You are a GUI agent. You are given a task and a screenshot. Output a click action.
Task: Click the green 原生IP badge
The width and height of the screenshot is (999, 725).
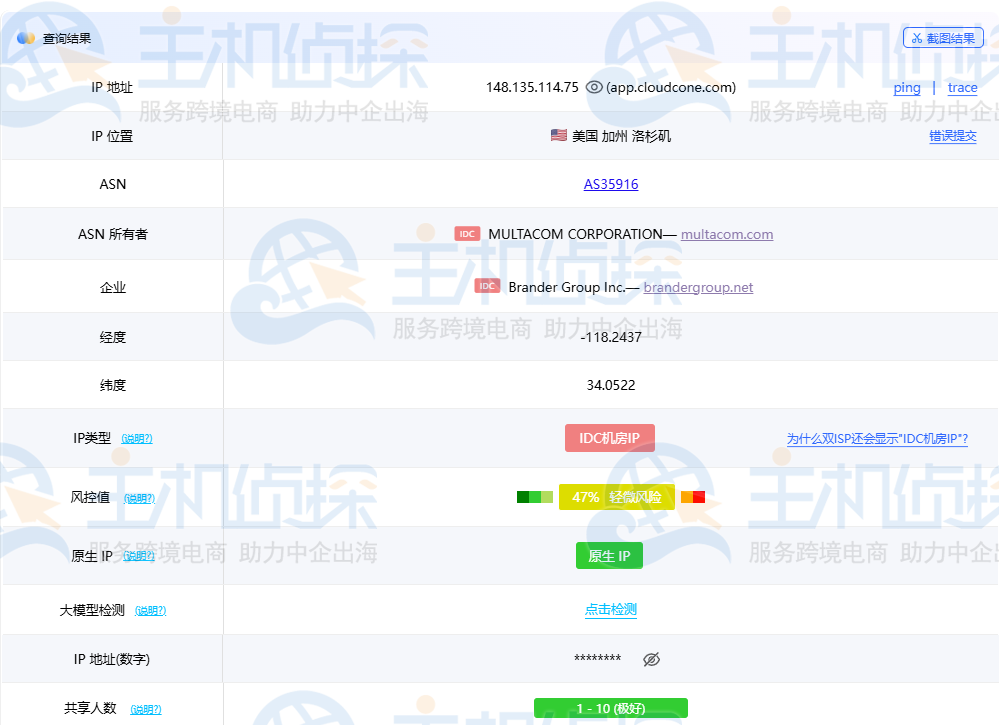pyautogui.click(x=609, y=555)
